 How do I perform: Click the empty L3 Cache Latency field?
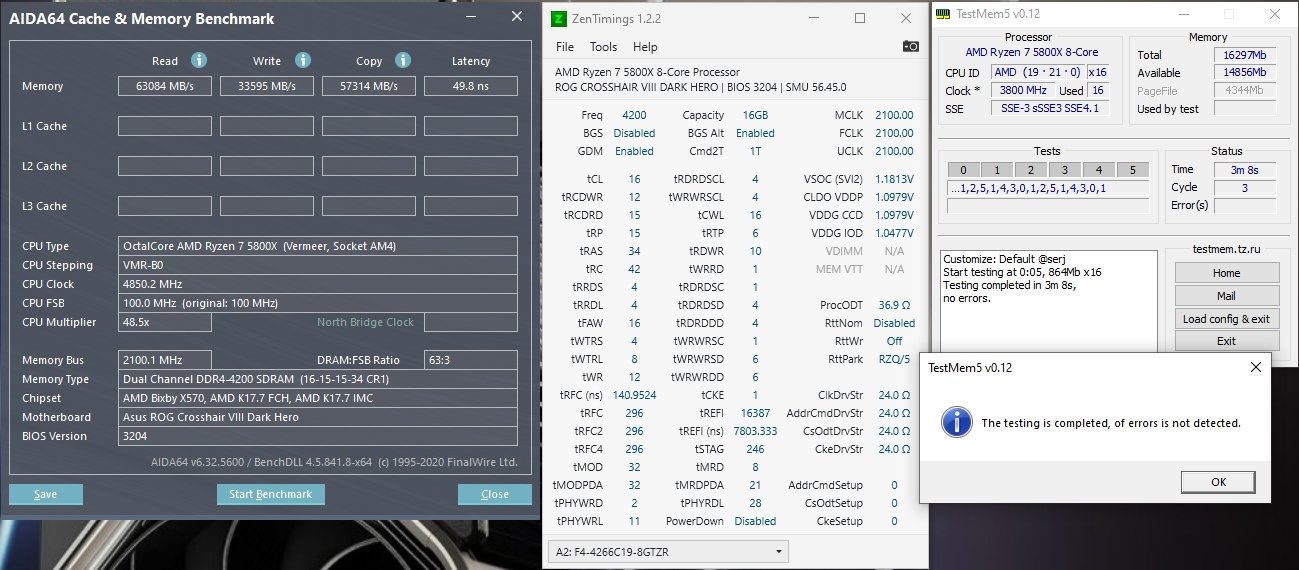(x=471, y=206)
